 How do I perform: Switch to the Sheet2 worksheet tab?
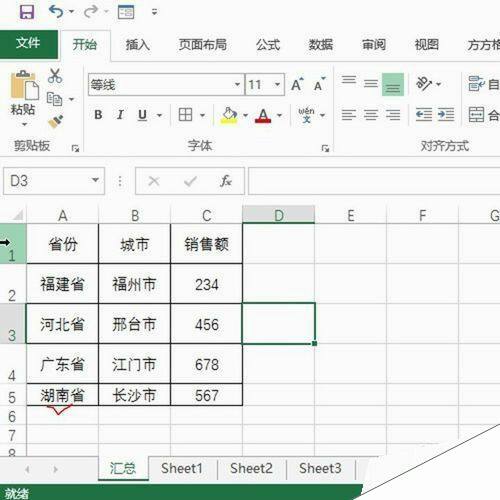(251, 469)
